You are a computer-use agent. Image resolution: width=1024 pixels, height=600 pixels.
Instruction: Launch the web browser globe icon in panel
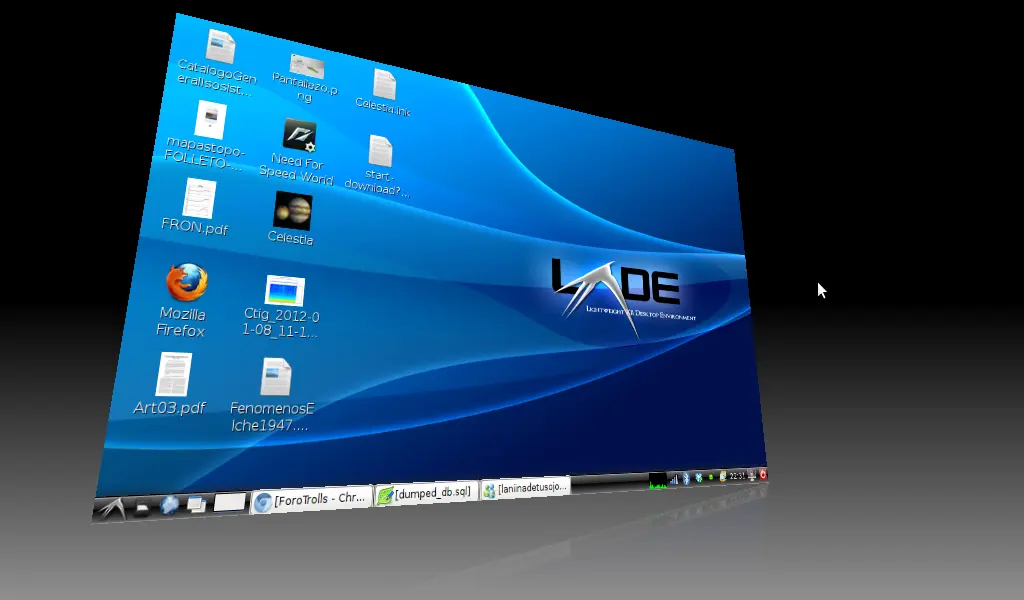tap(169, 505)
